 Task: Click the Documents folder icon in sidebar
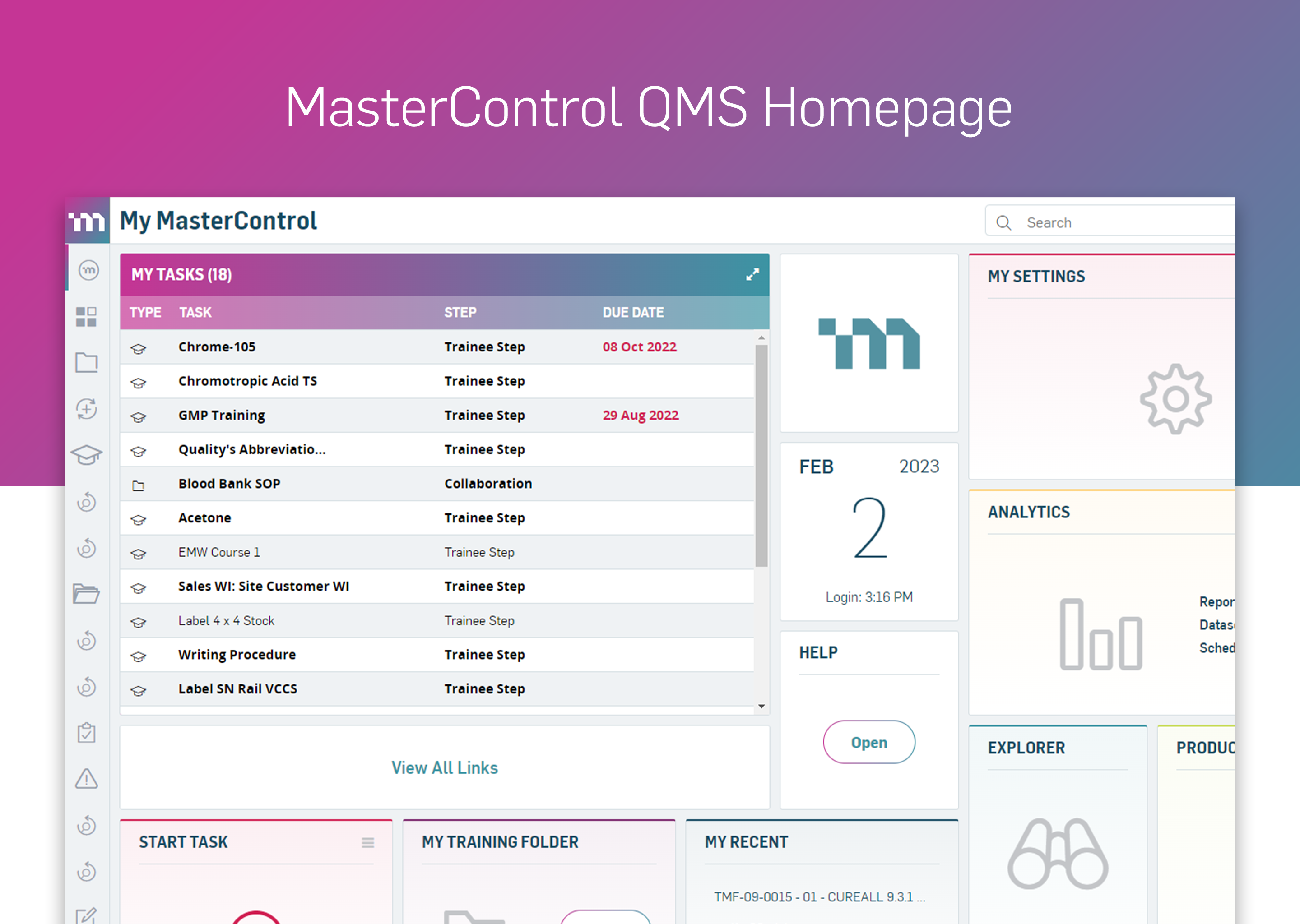pos(87,363)
